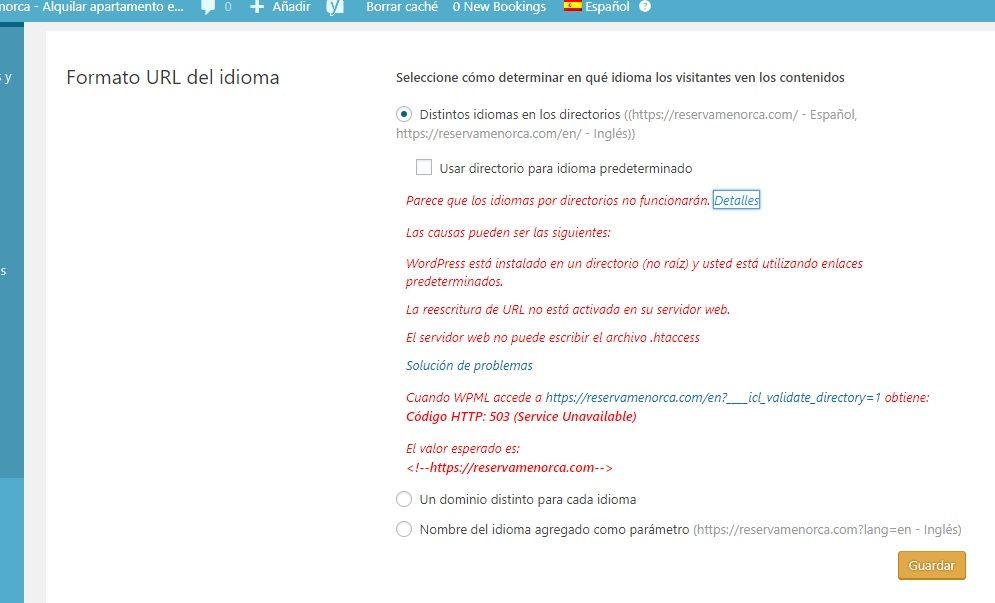Click the 'Detalles' link
The image size is (995, 603).
click(736, 200)
